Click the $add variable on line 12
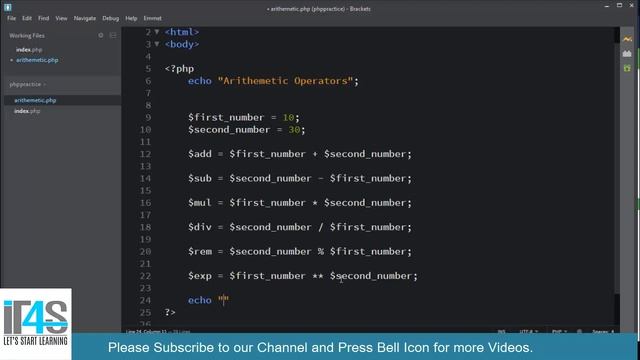The height and width of the screenshot is (360, 640). point(200,154)
